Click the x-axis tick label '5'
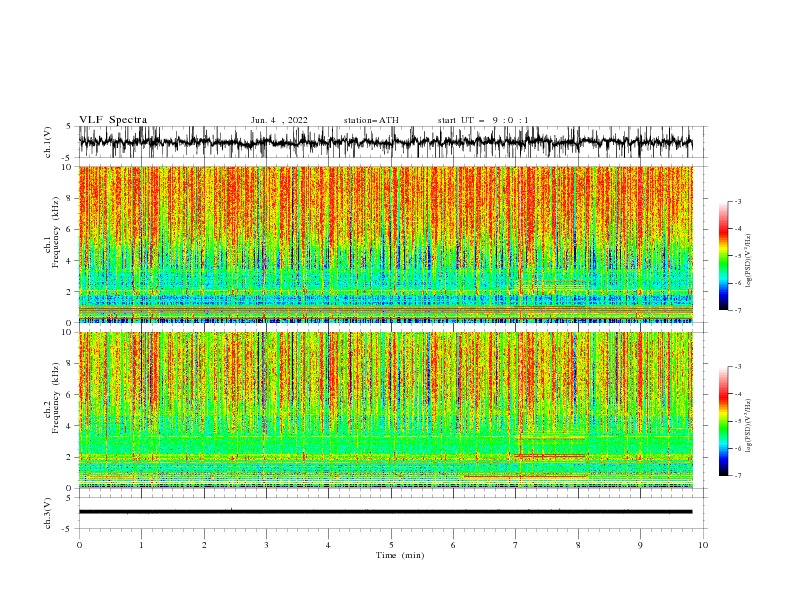 point(391,545)
